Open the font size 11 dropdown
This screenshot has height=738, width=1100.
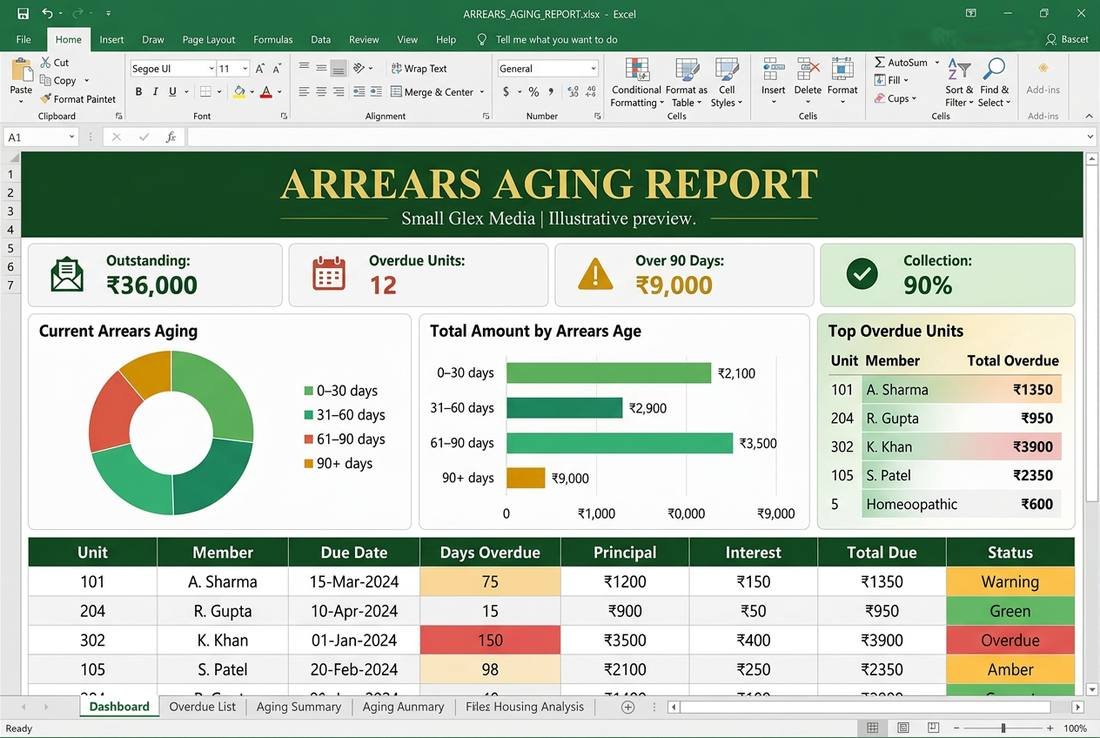(x=245, y=68)
